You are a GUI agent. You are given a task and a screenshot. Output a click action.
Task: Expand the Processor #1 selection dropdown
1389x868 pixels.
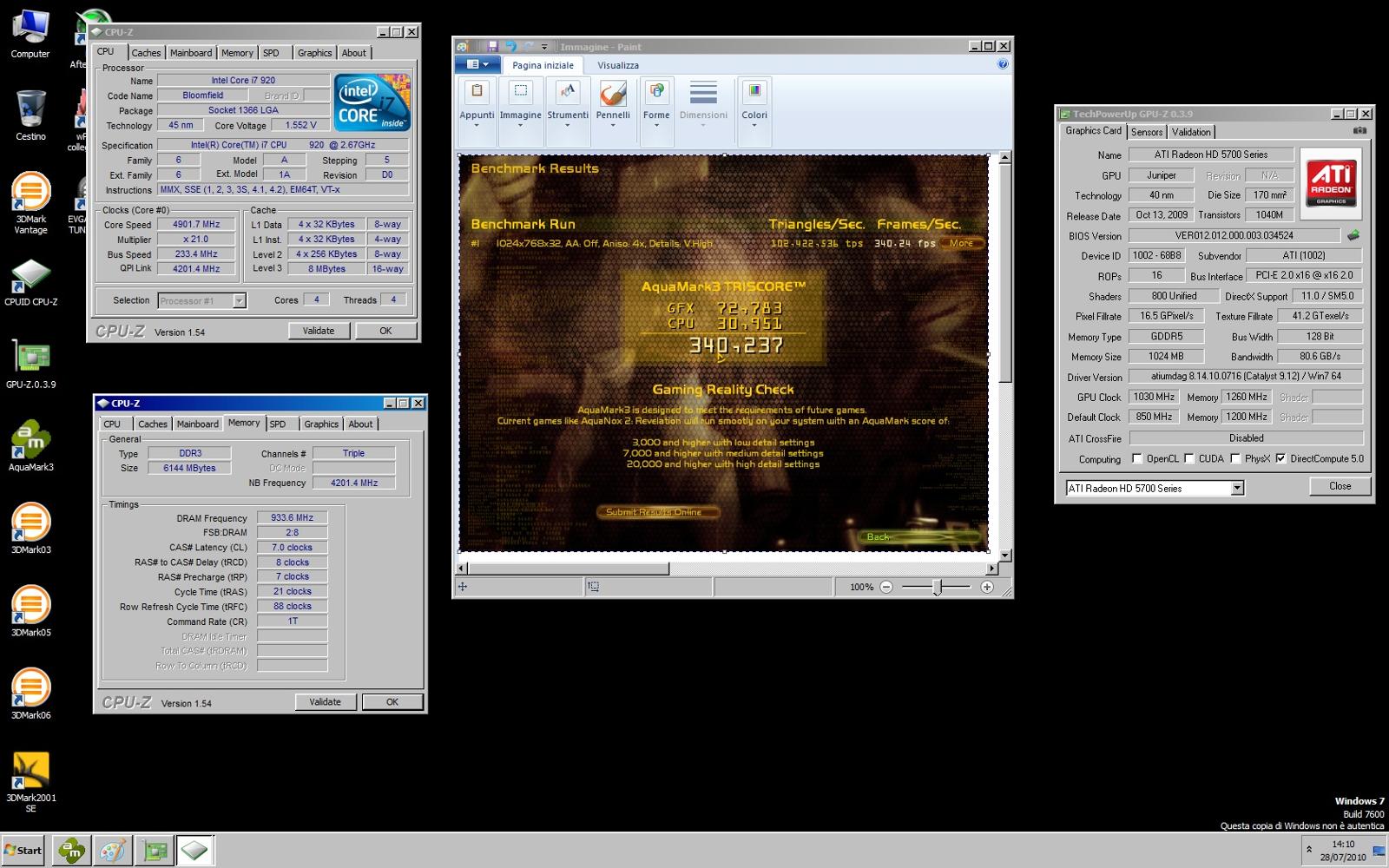(240, 300)
